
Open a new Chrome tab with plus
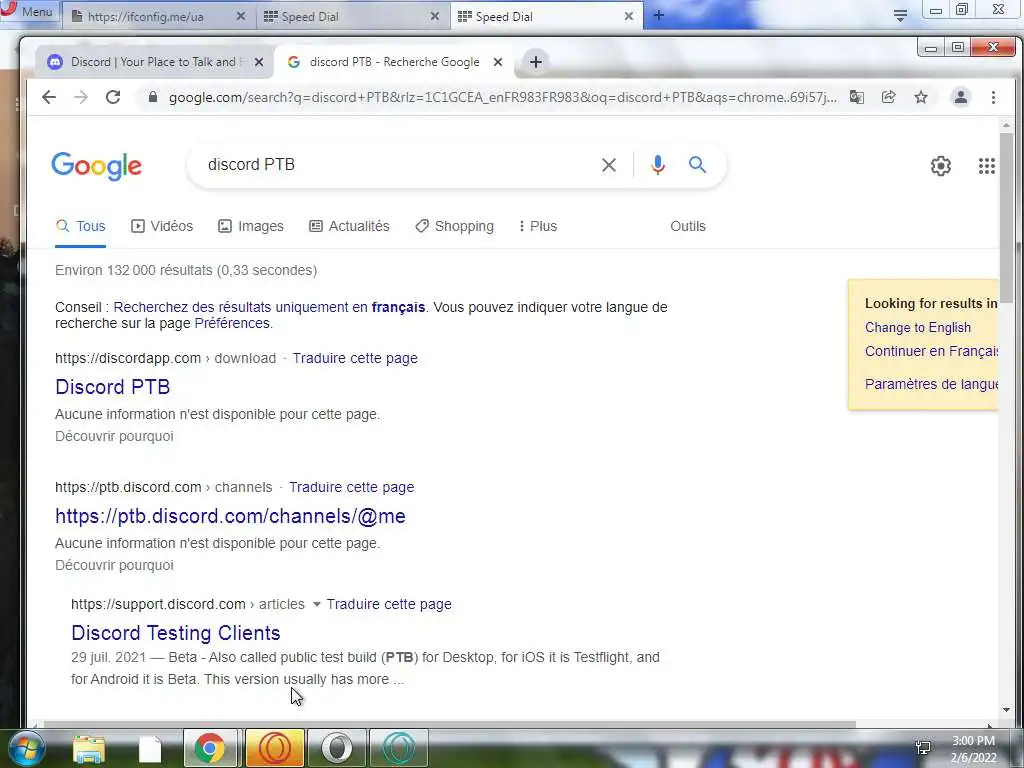(x=536, y=62)
